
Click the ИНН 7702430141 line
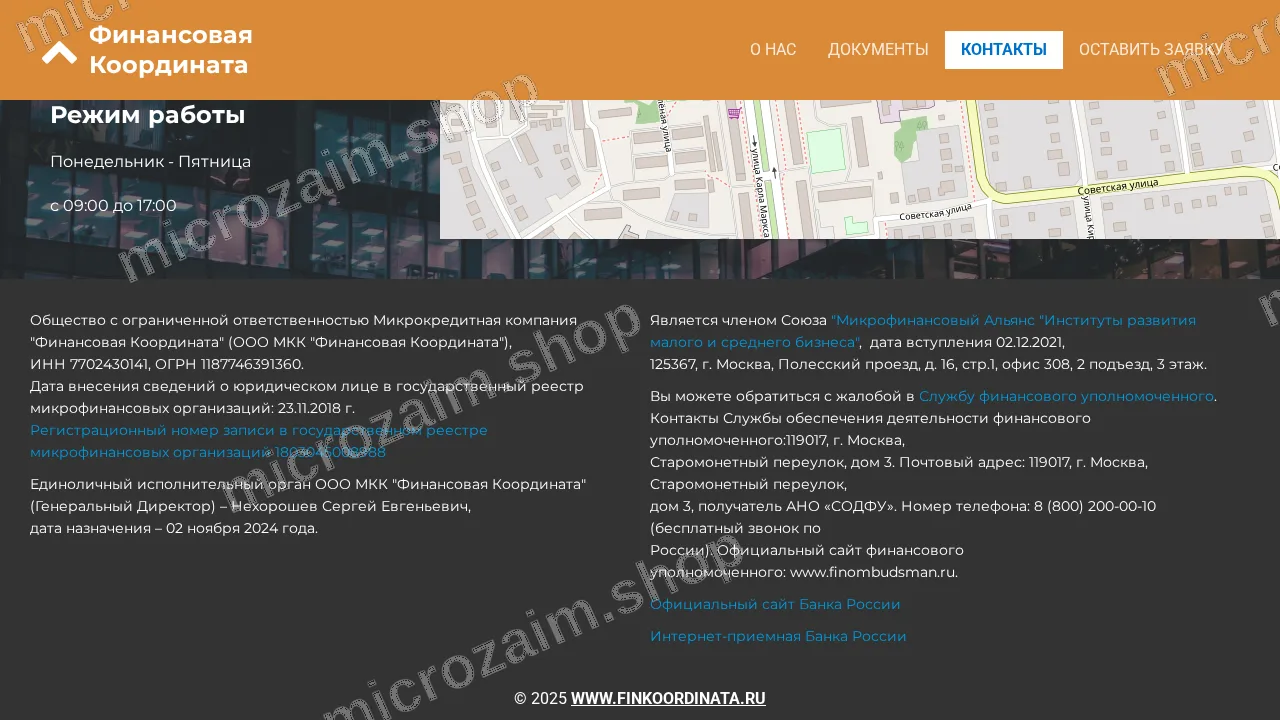(167, 364)
